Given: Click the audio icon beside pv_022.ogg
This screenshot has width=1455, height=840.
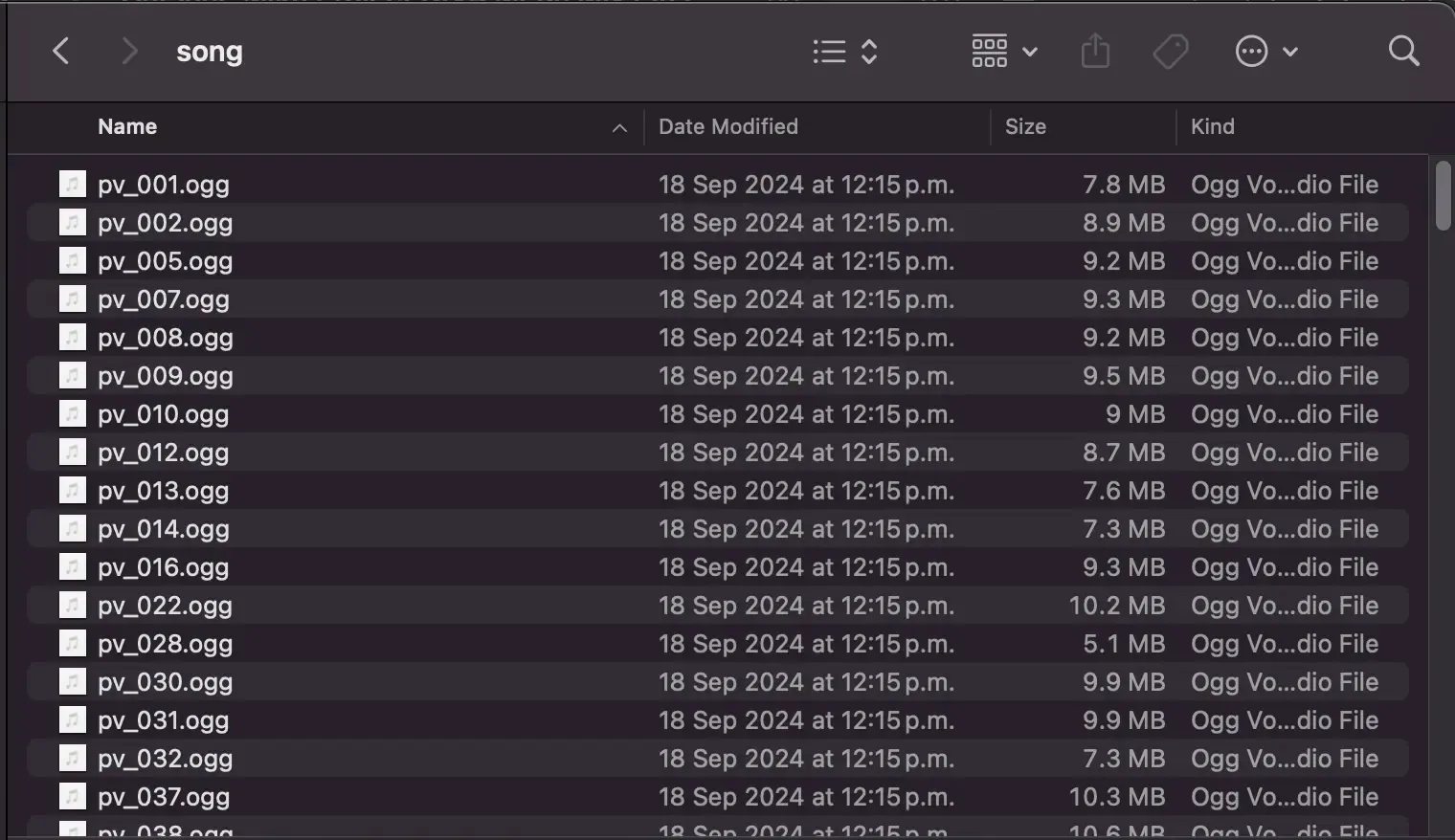Looking at the screenshot, I should point(73,605).
